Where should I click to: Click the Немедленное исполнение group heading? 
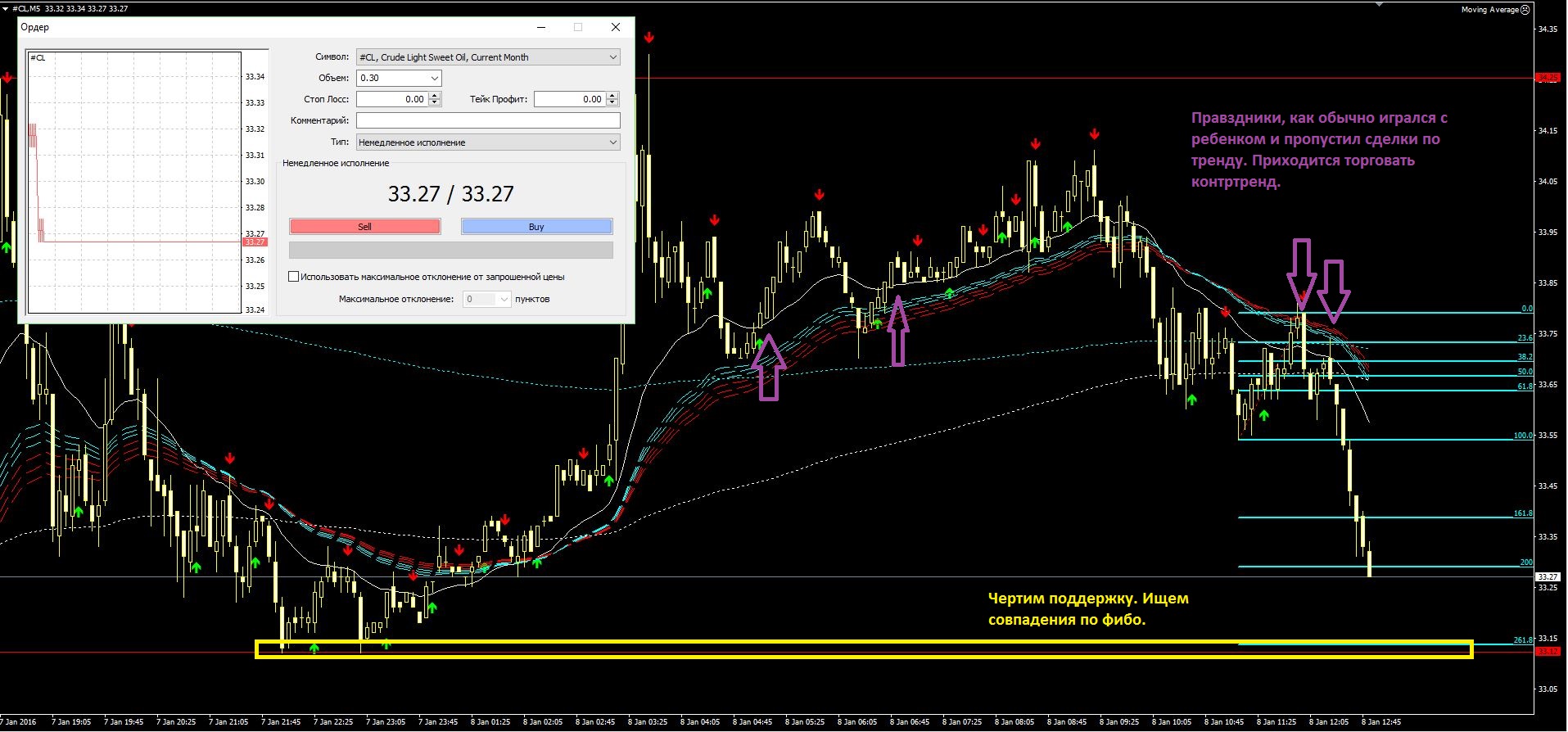coord(336,163)
